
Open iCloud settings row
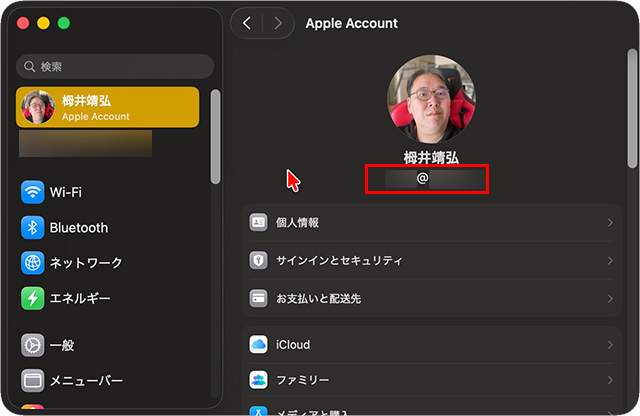(x=431, y=345)
